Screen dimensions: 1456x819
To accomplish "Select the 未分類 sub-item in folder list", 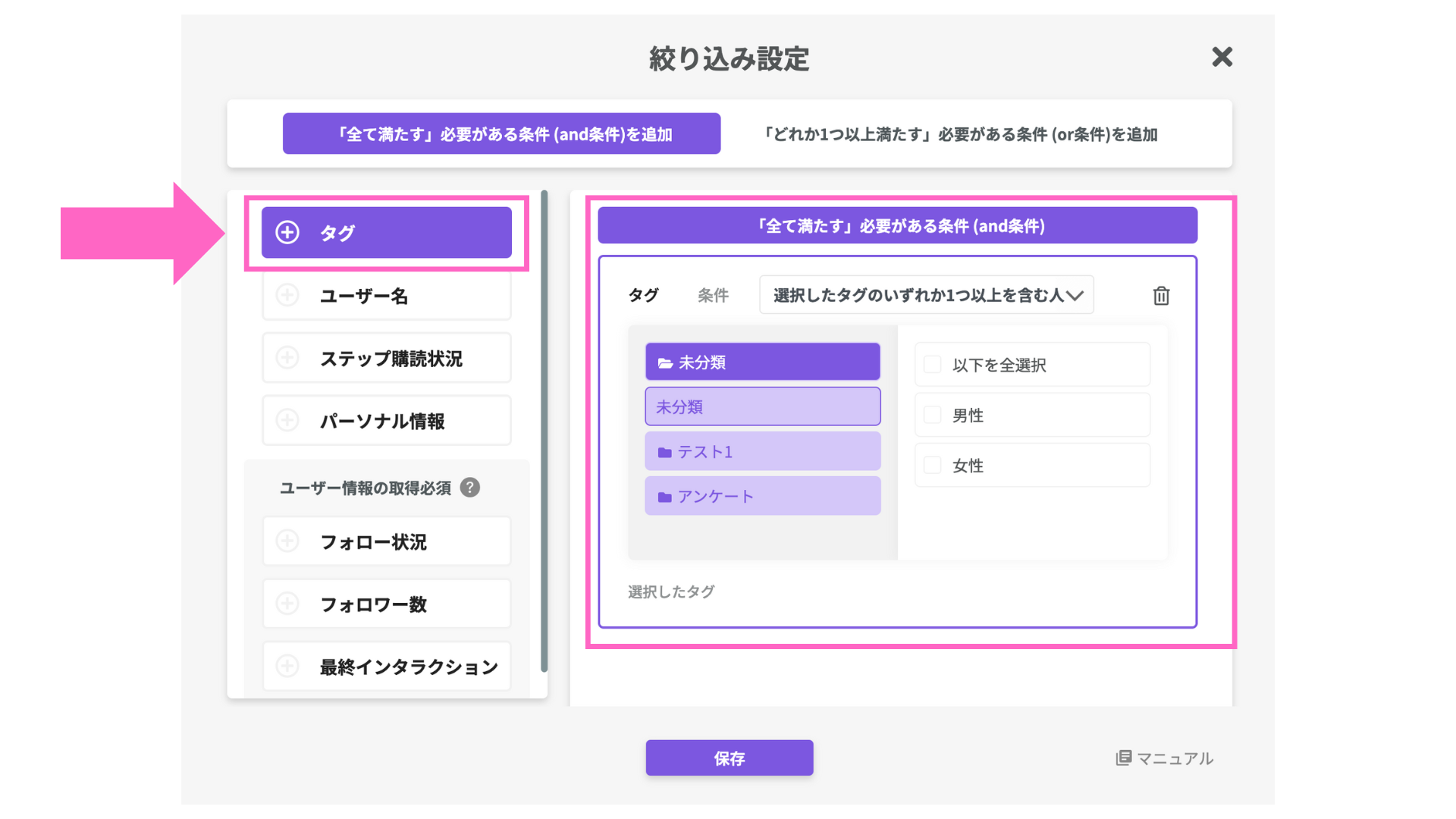I will click(x=762, y=407).
